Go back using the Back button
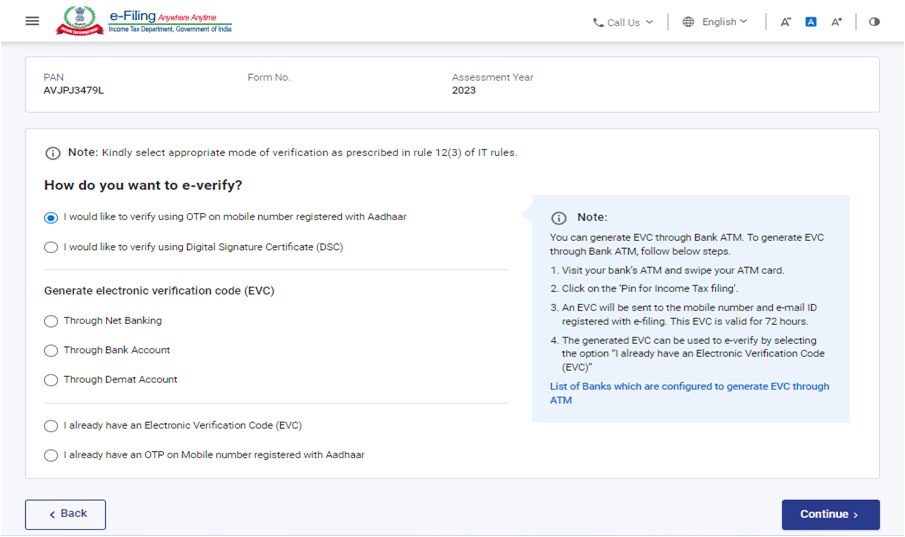Image resolution: width=905 pixels, height=537 pixels. [x=65, y=514]
